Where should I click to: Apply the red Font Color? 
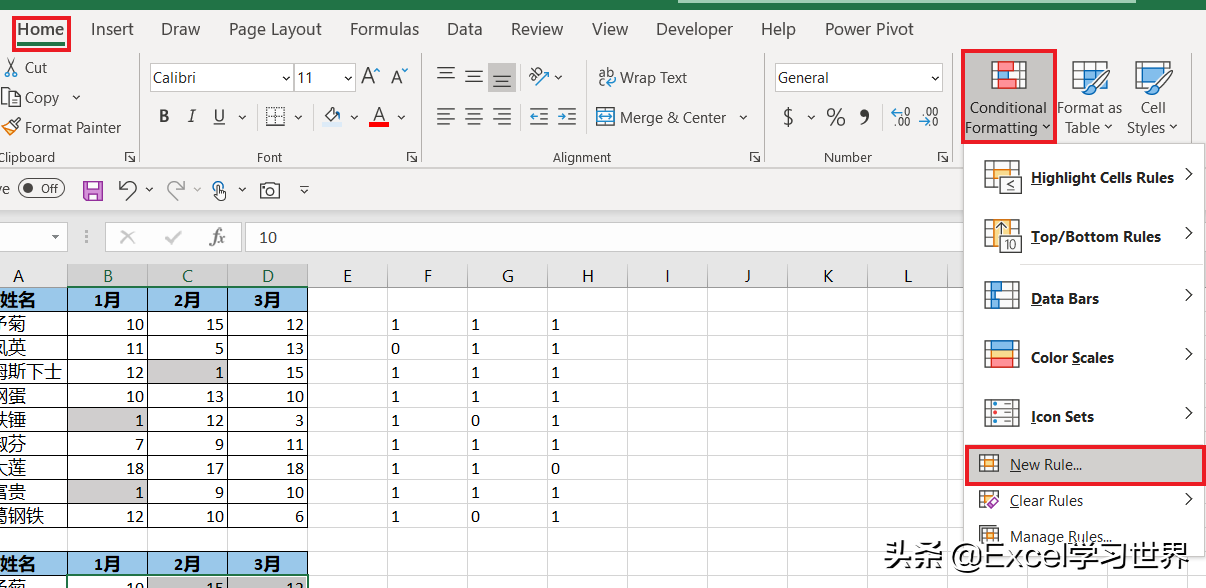[x=379, y=118]
